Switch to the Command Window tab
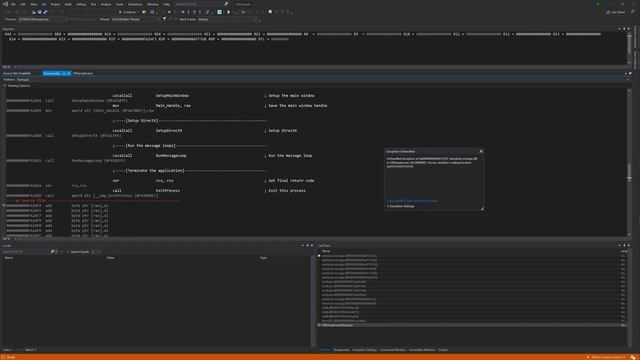The image size is (640, 360). [393, 350]
